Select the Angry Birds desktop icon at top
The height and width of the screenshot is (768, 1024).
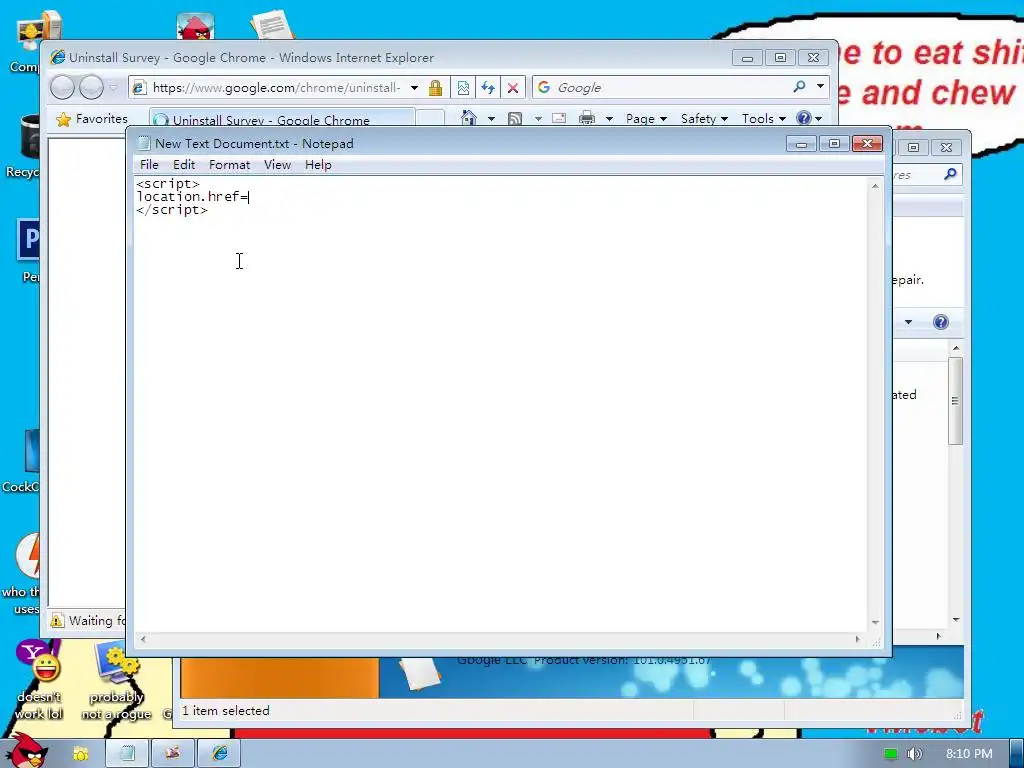point(195,27)
